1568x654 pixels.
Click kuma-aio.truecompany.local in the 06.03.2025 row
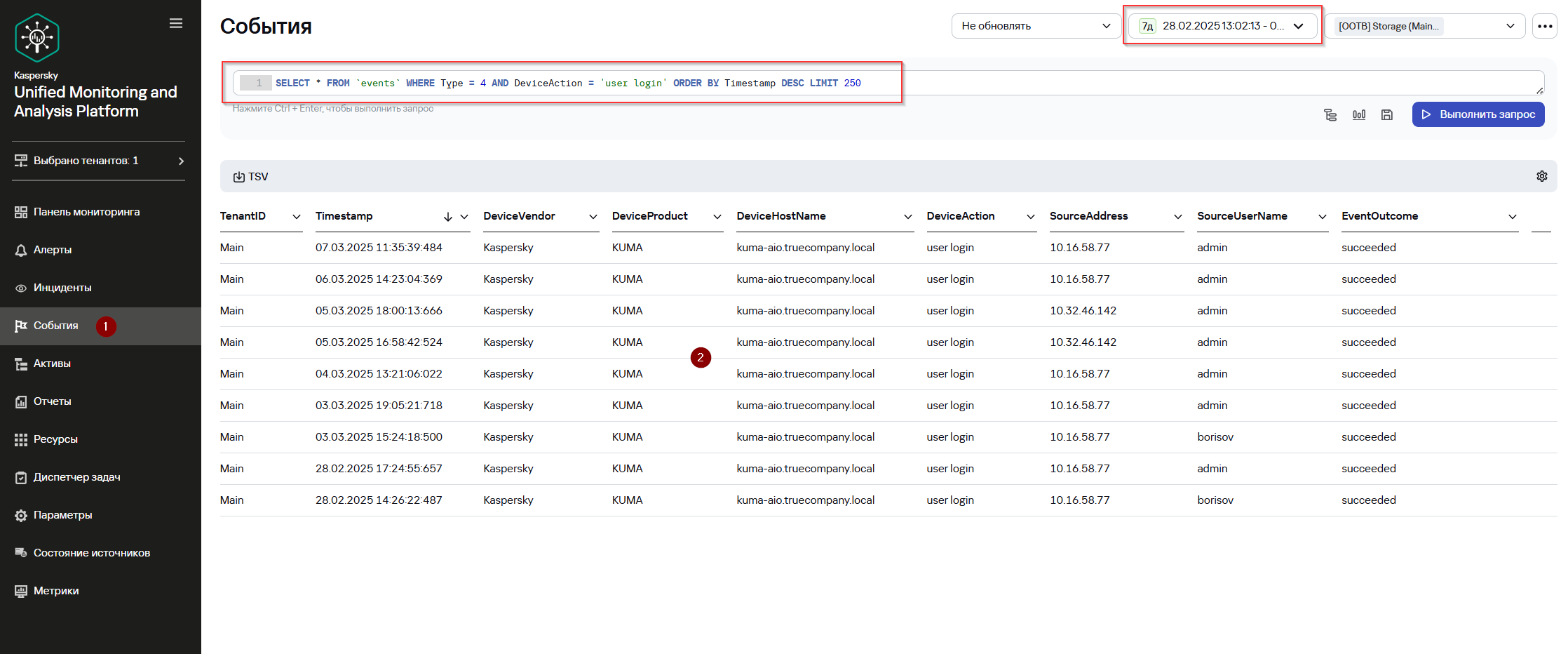tap(806, 279)
